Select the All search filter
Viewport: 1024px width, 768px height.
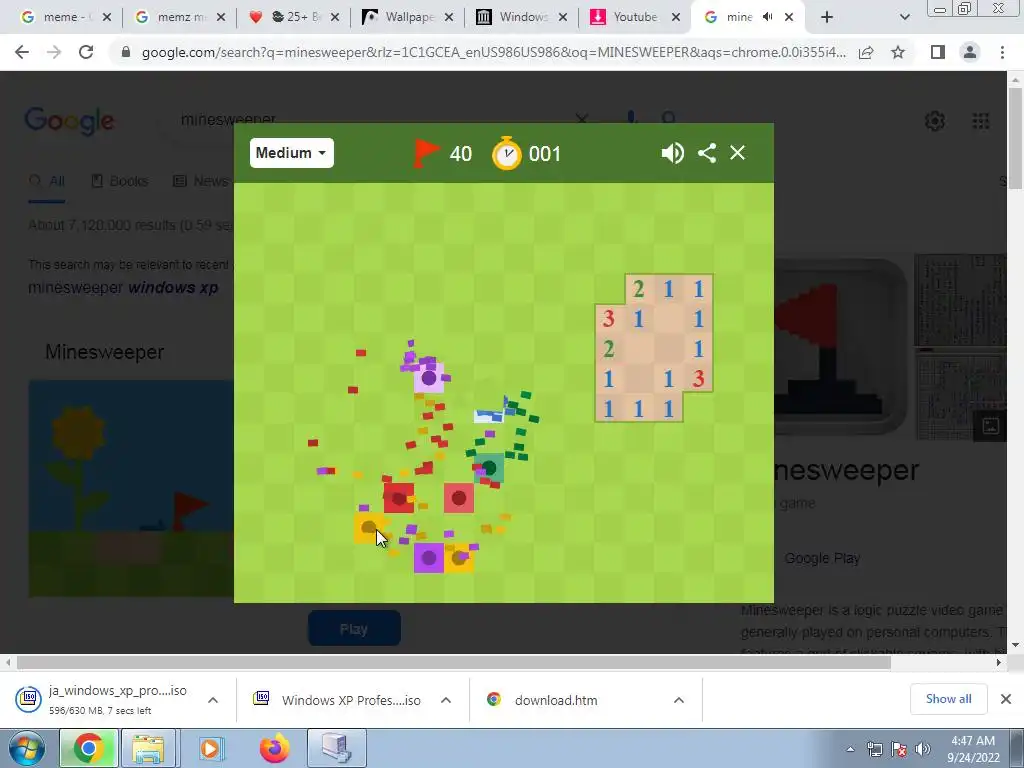tap(46, 181)
